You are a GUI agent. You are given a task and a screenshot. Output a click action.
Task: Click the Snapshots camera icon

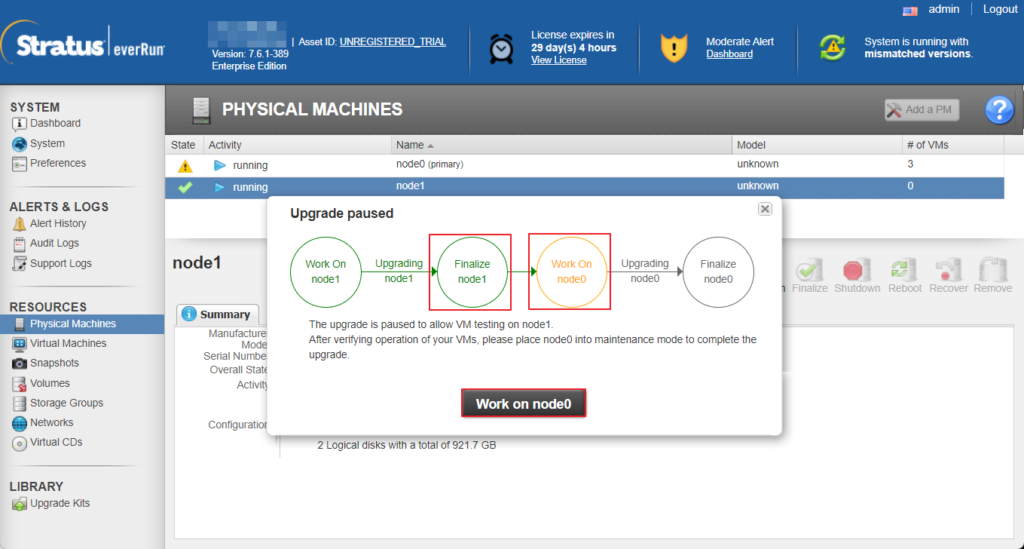pos(20,364)
